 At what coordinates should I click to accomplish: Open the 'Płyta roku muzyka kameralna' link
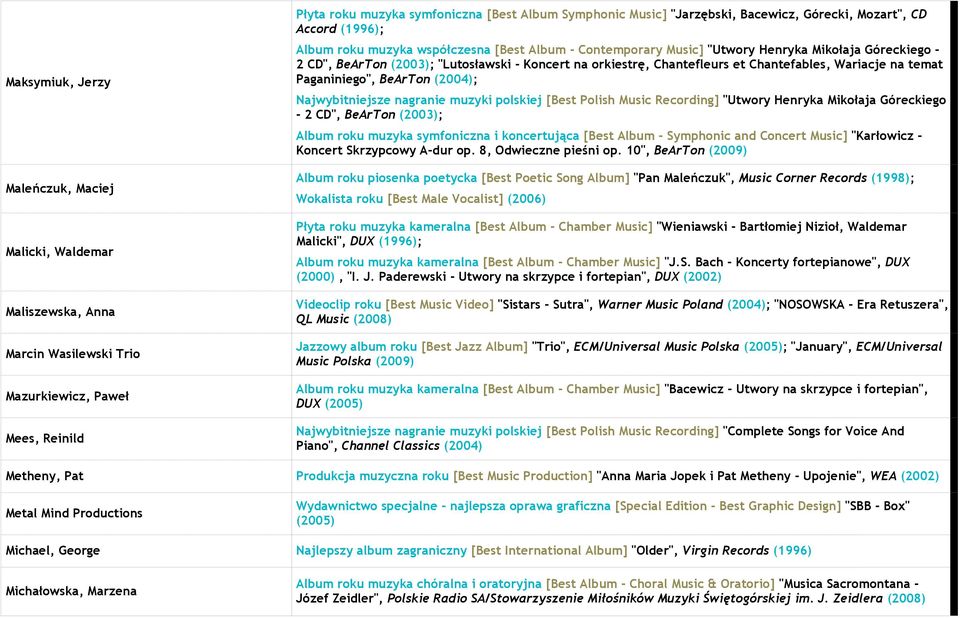[x=383, y=227]
